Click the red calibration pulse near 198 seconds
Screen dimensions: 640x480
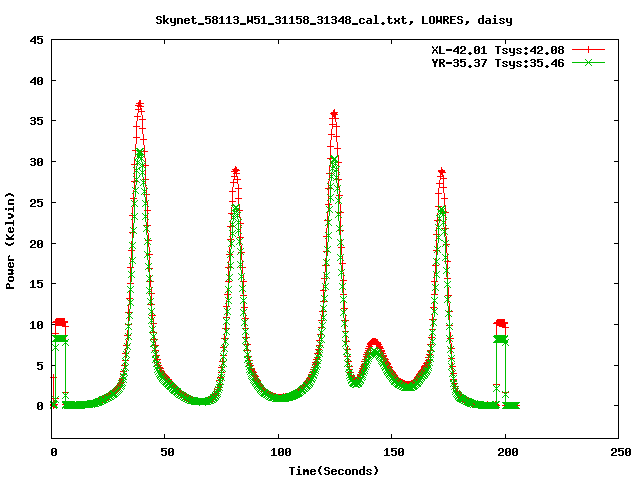click(x=500, y=323)
